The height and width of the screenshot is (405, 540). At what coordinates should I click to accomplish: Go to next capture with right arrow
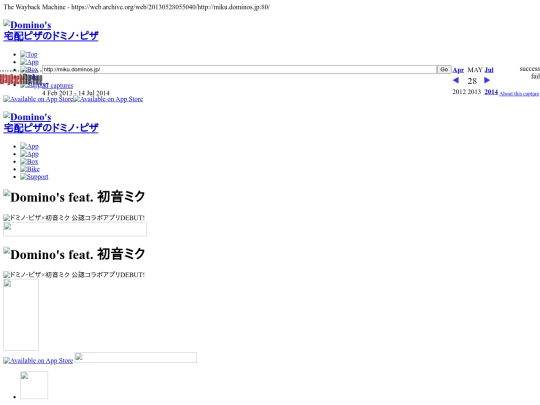point(487,80)
